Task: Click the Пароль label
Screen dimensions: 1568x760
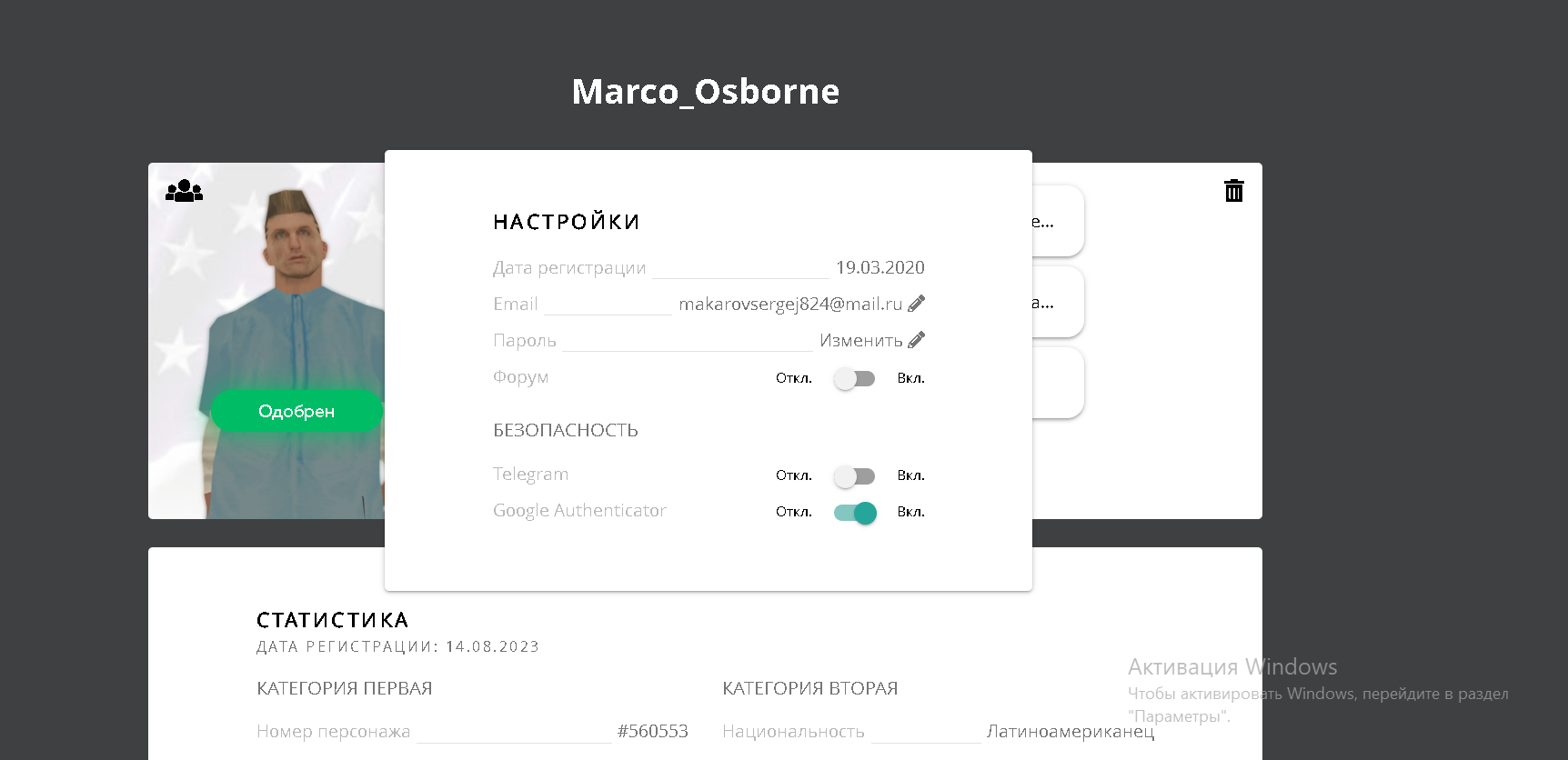Action: pyautogui.click(x=525, y=341)
